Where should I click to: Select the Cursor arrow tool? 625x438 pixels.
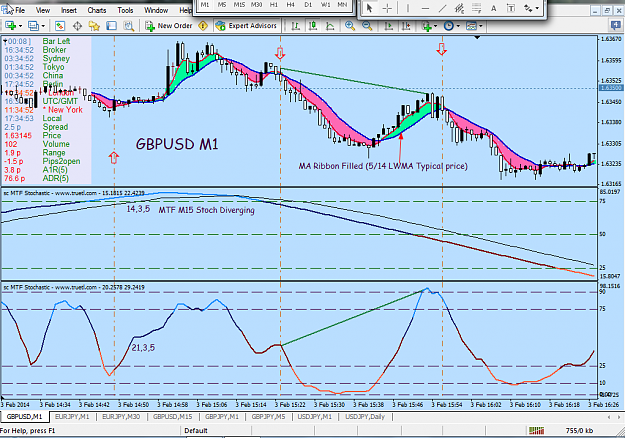(x=369, y=8)
